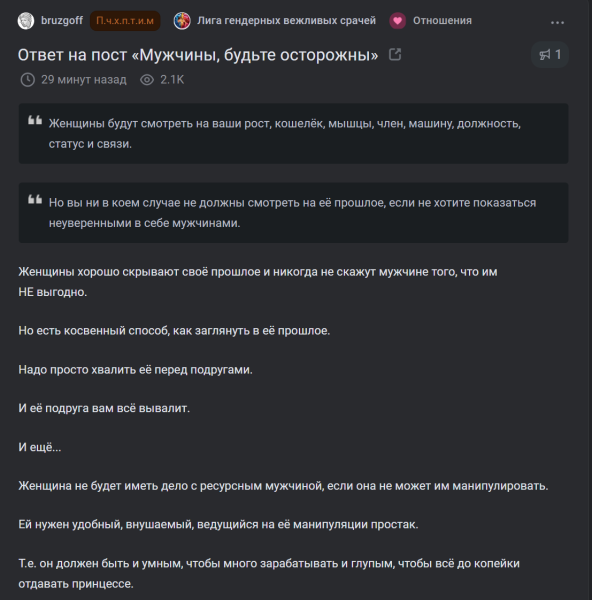Click the '29 минут назад' timestamp

coord(84,80)
